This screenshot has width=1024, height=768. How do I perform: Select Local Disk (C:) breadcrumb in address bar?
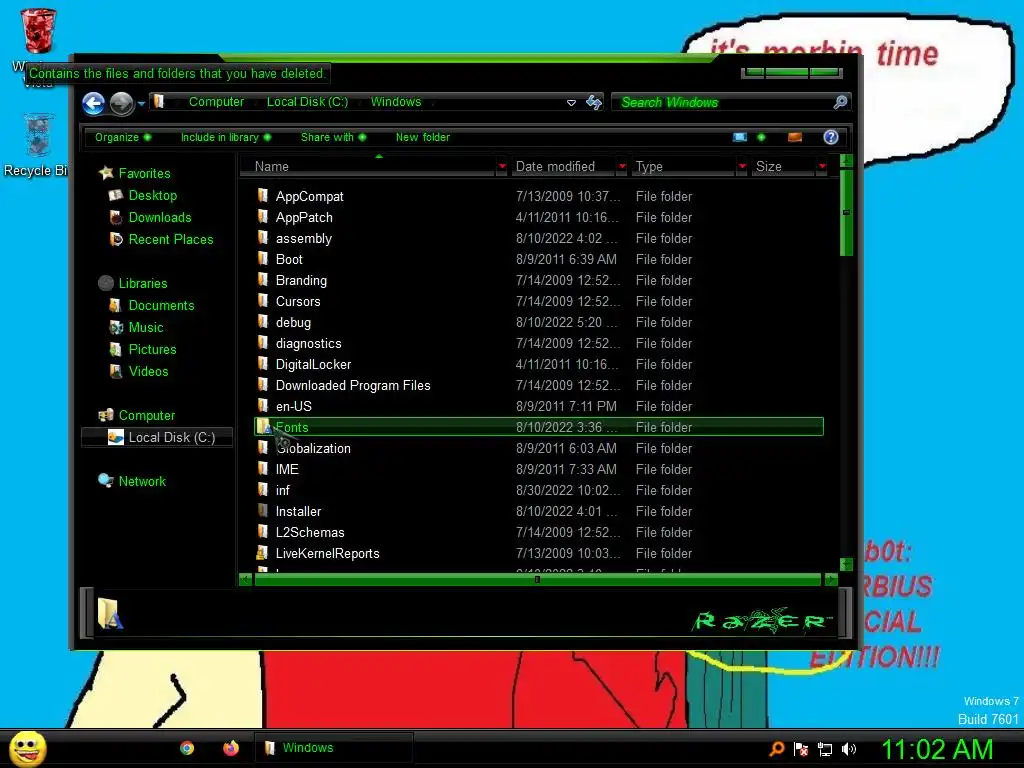(307, 102)
